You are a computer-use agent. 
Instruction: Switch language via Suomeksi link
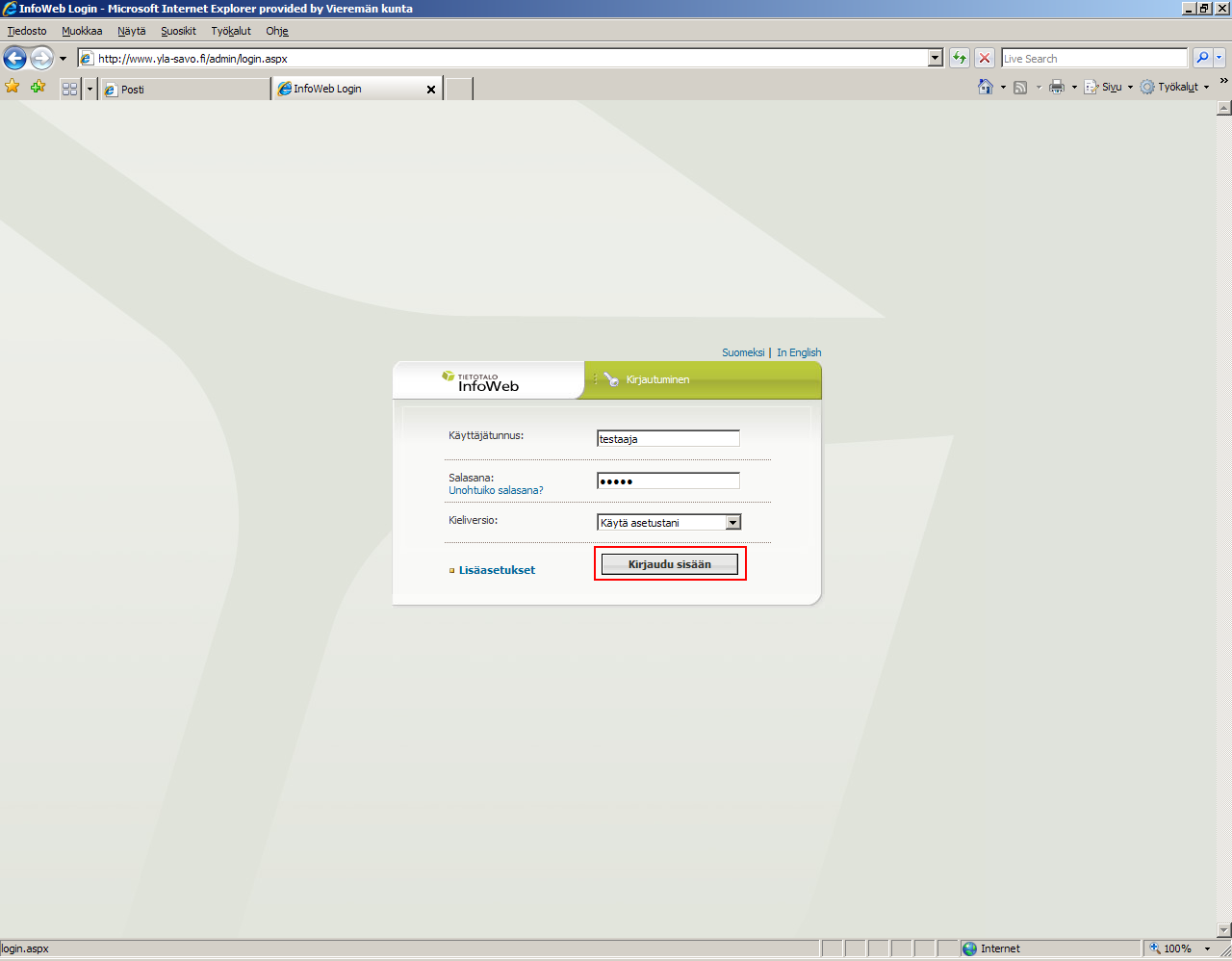[743, 352]
